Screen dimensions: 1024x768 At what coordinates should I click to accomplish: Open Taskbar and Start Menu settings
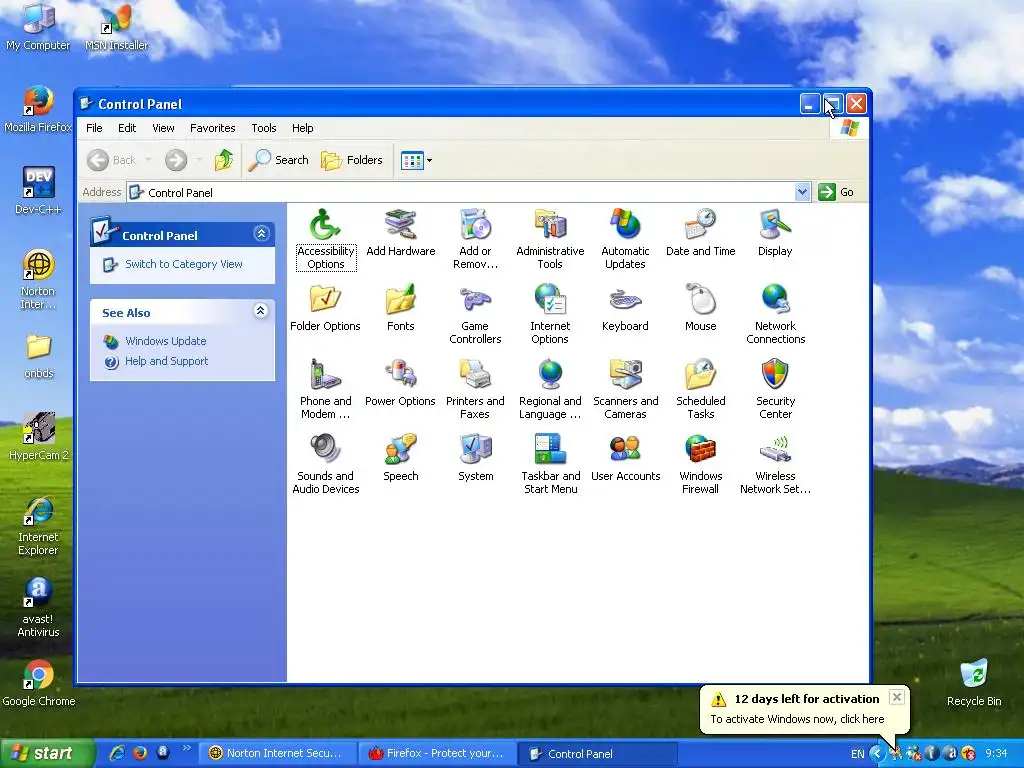(550, 464)
